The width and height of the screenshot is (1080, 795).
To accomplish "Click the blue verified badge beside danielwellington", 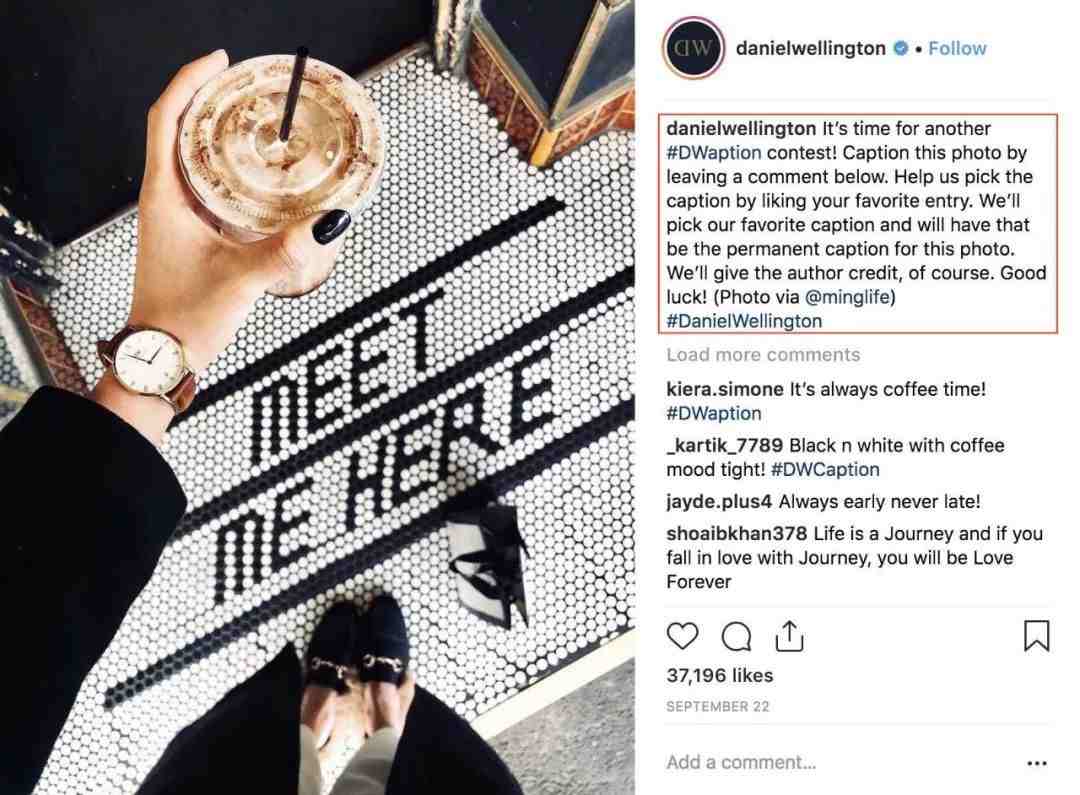I will pyautogui.click(x=900, y=48).
